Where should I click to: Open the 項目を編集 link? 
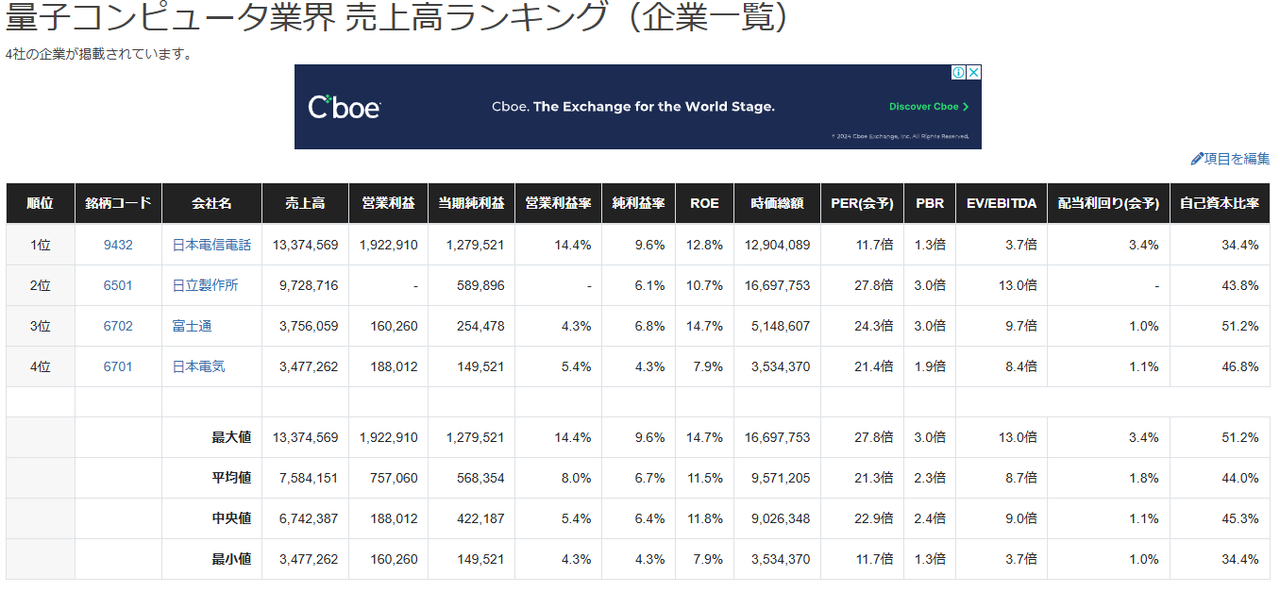point(1235,158)
